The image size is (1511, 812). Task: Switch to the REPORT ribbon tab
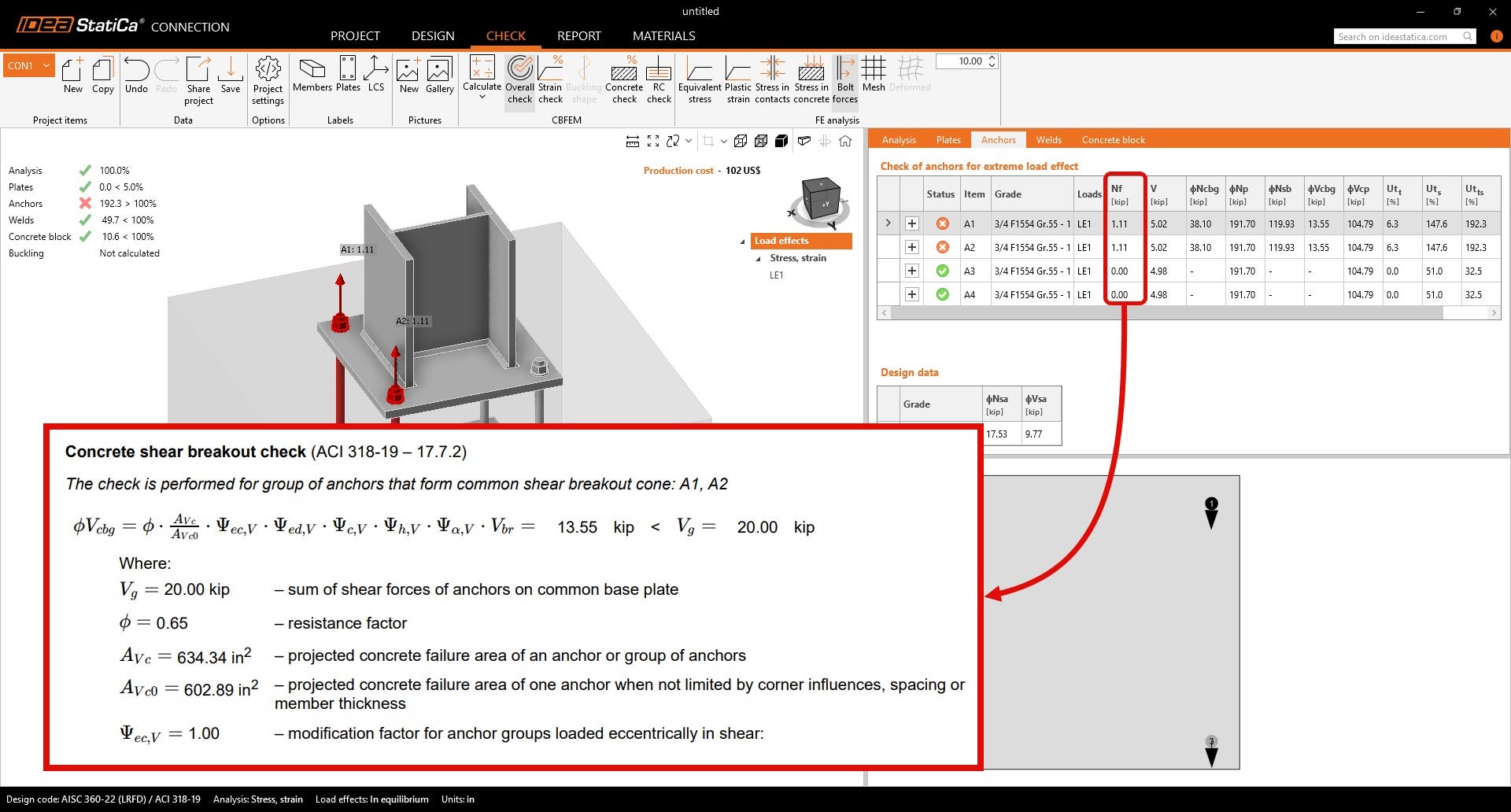coord(578,35)
